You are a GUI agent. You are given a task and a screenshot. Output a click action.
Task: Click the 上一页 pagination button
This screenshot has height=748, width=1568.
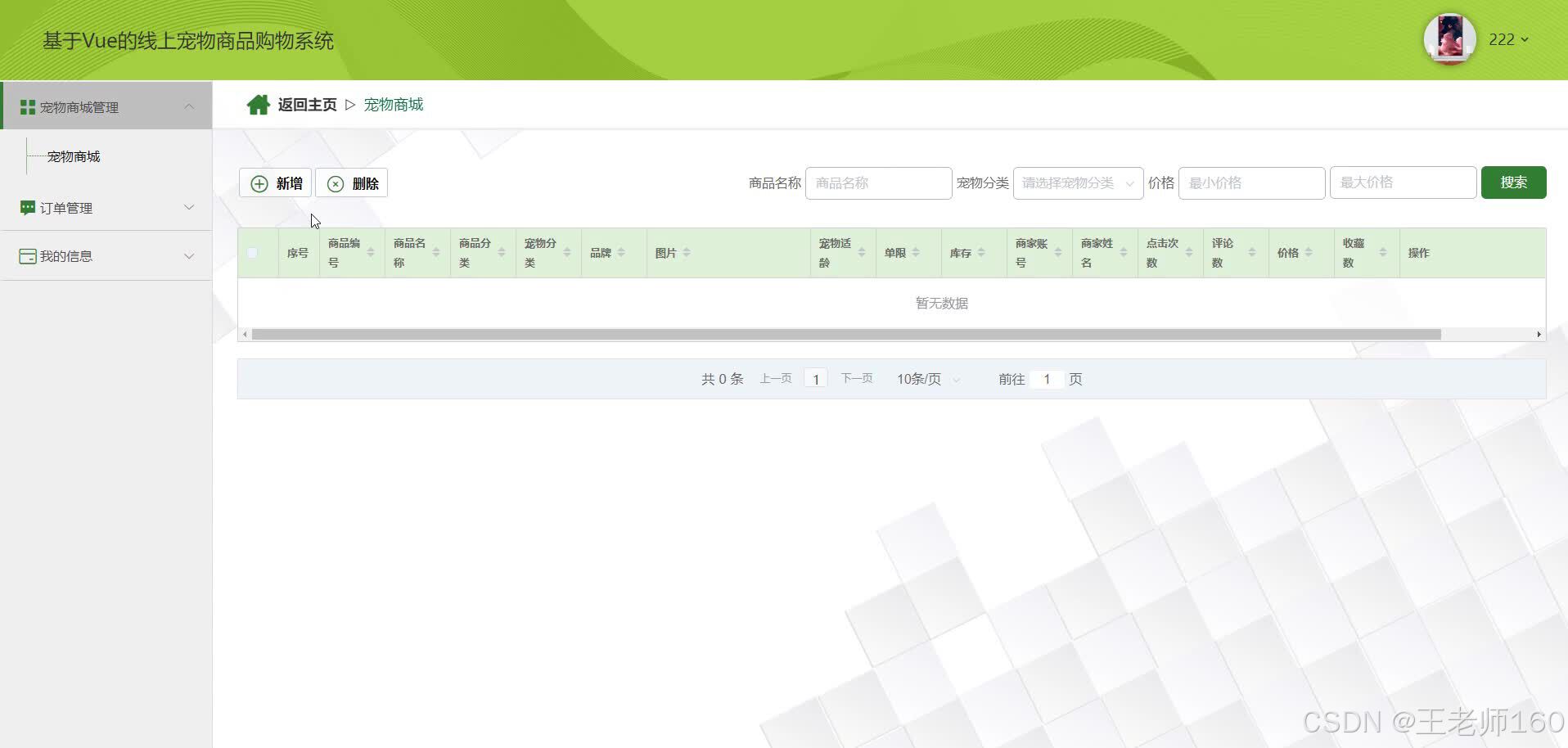(776, 379)
